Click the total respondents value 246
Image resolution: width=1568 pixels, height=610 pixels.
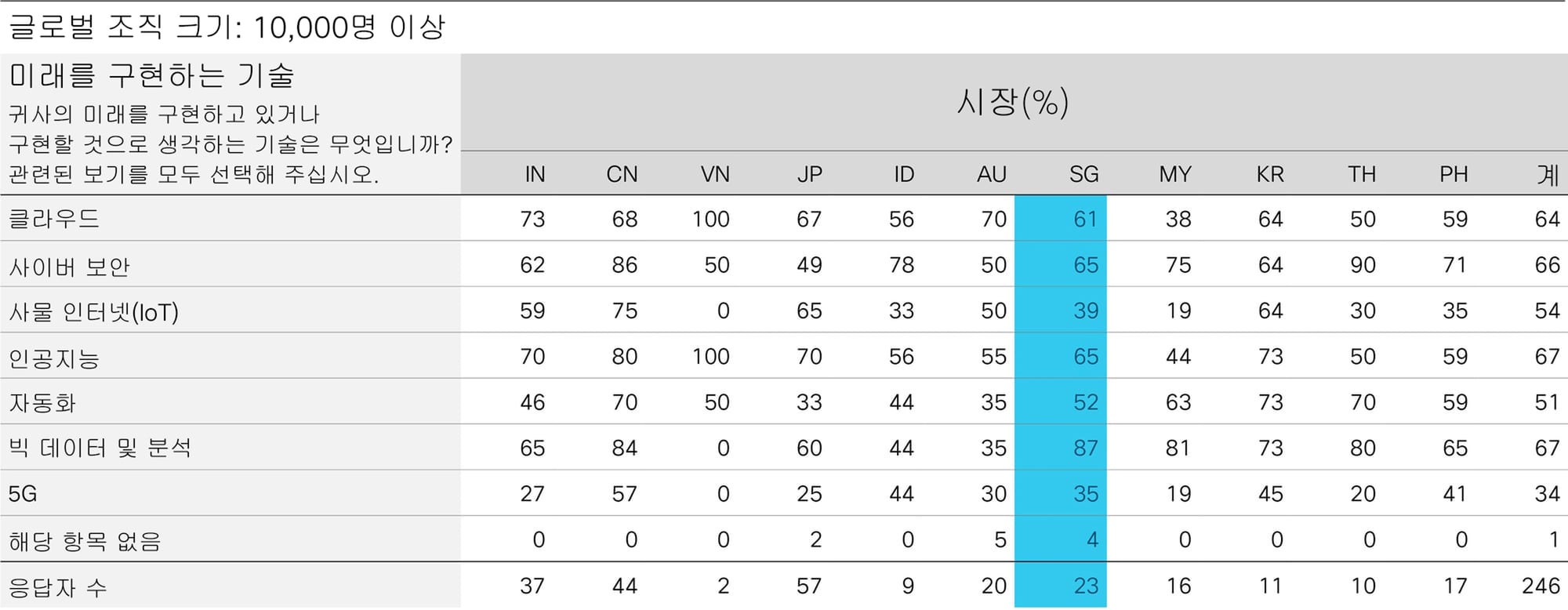pos(1540,586)
